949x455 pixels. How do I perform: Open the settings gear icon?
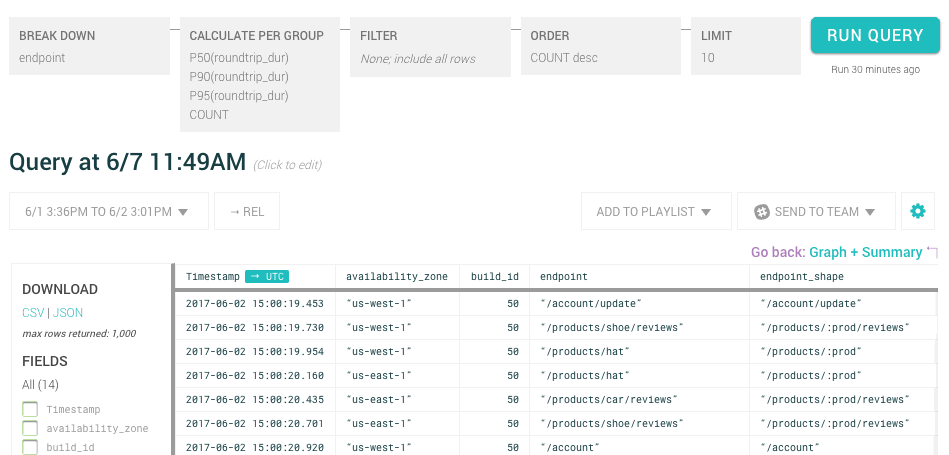pyautogui.click(x=918, y=211)
